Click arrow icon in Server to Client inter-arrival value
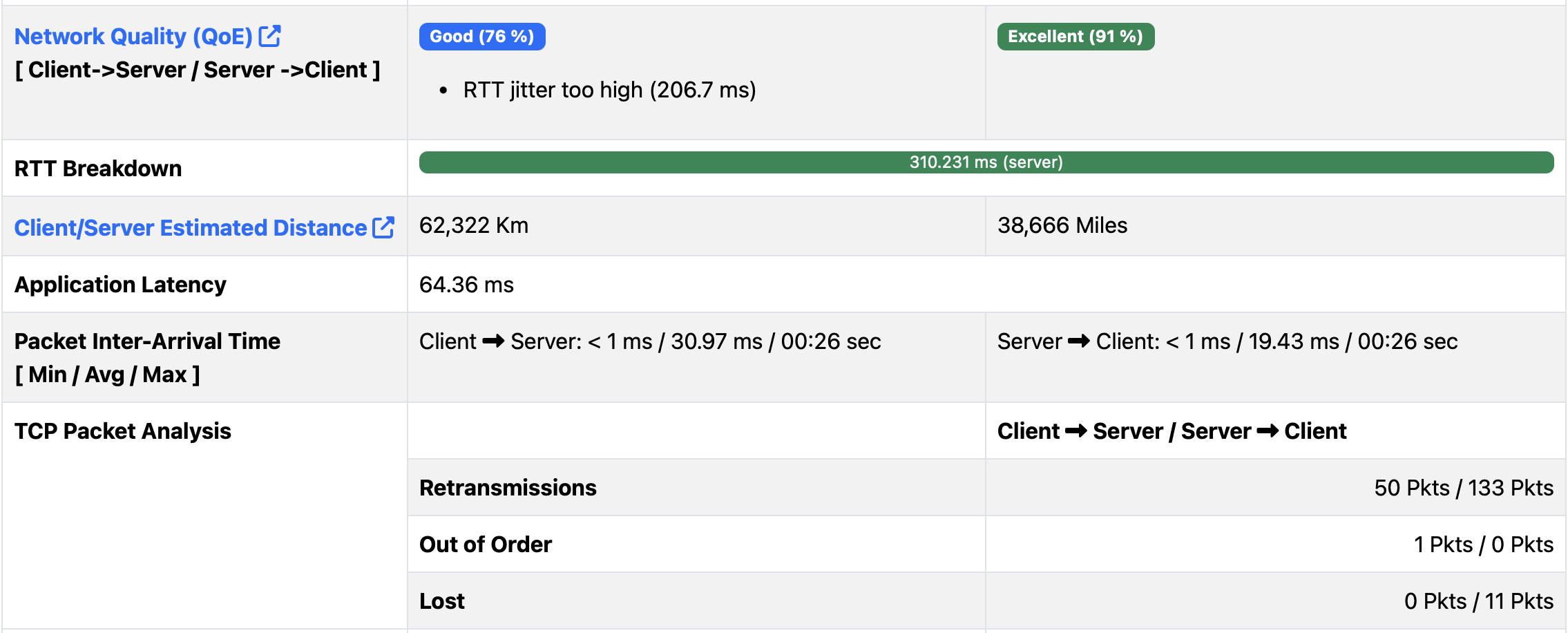 coord(1078,341)
